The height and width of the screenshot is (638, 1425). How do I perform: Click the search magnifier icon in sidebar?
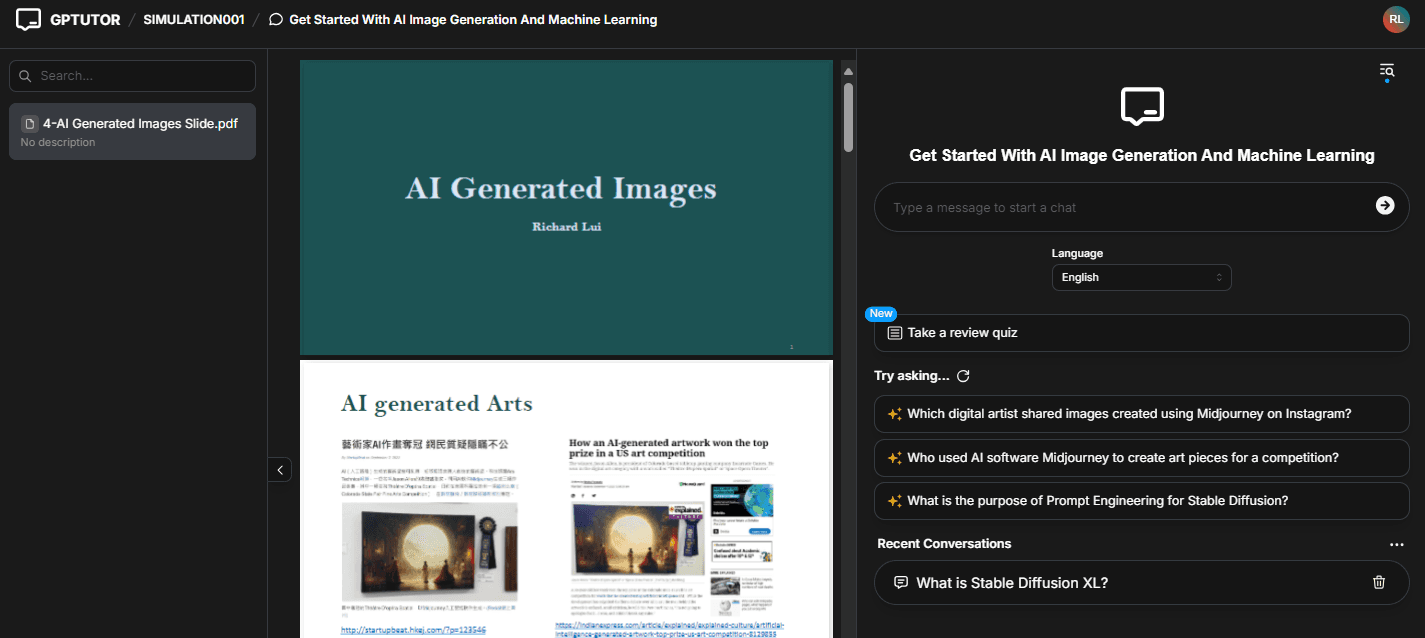[x=26, y=76]
